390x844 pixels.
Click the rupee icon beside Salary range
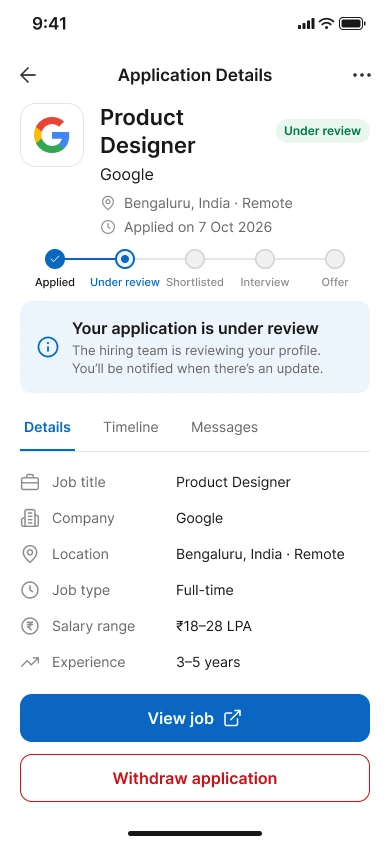click(x=30, y=627)
